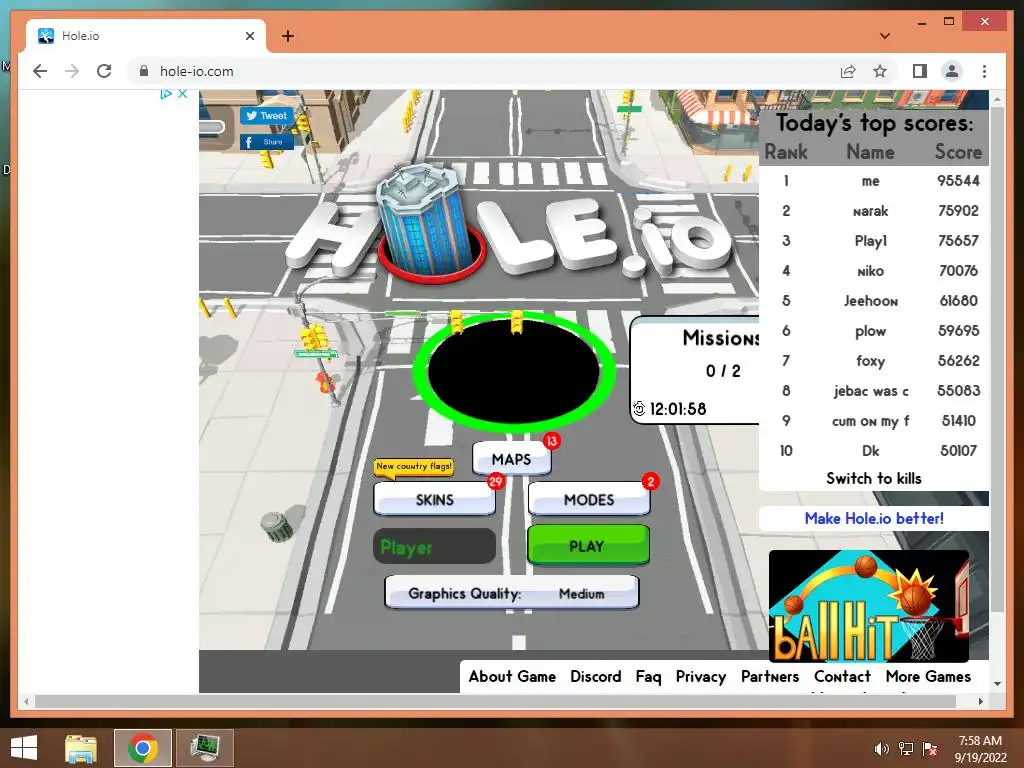
Task: Open About Game link
Action: (x=512, y=677)
